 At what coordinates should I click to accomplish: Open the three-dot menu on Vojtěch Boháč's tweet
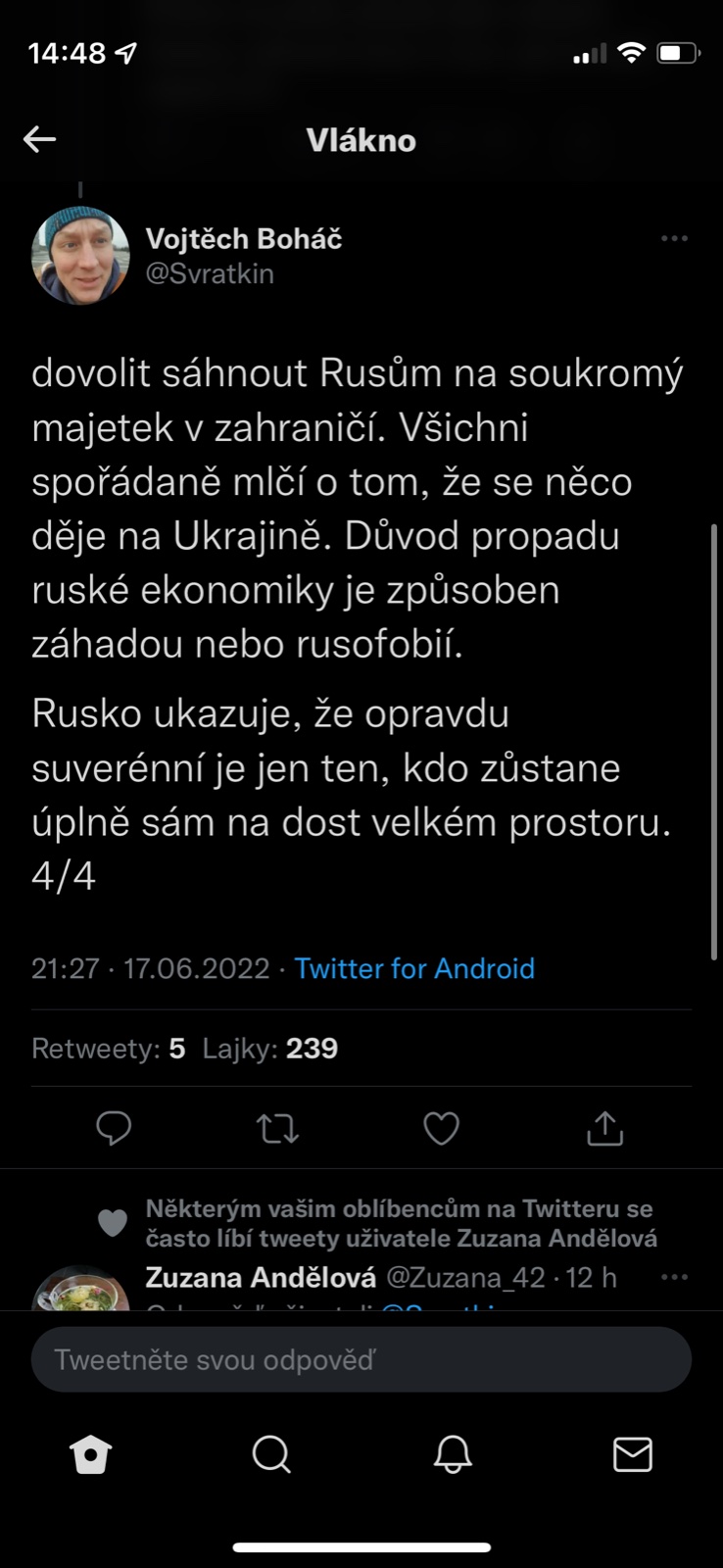coord(674,238)
